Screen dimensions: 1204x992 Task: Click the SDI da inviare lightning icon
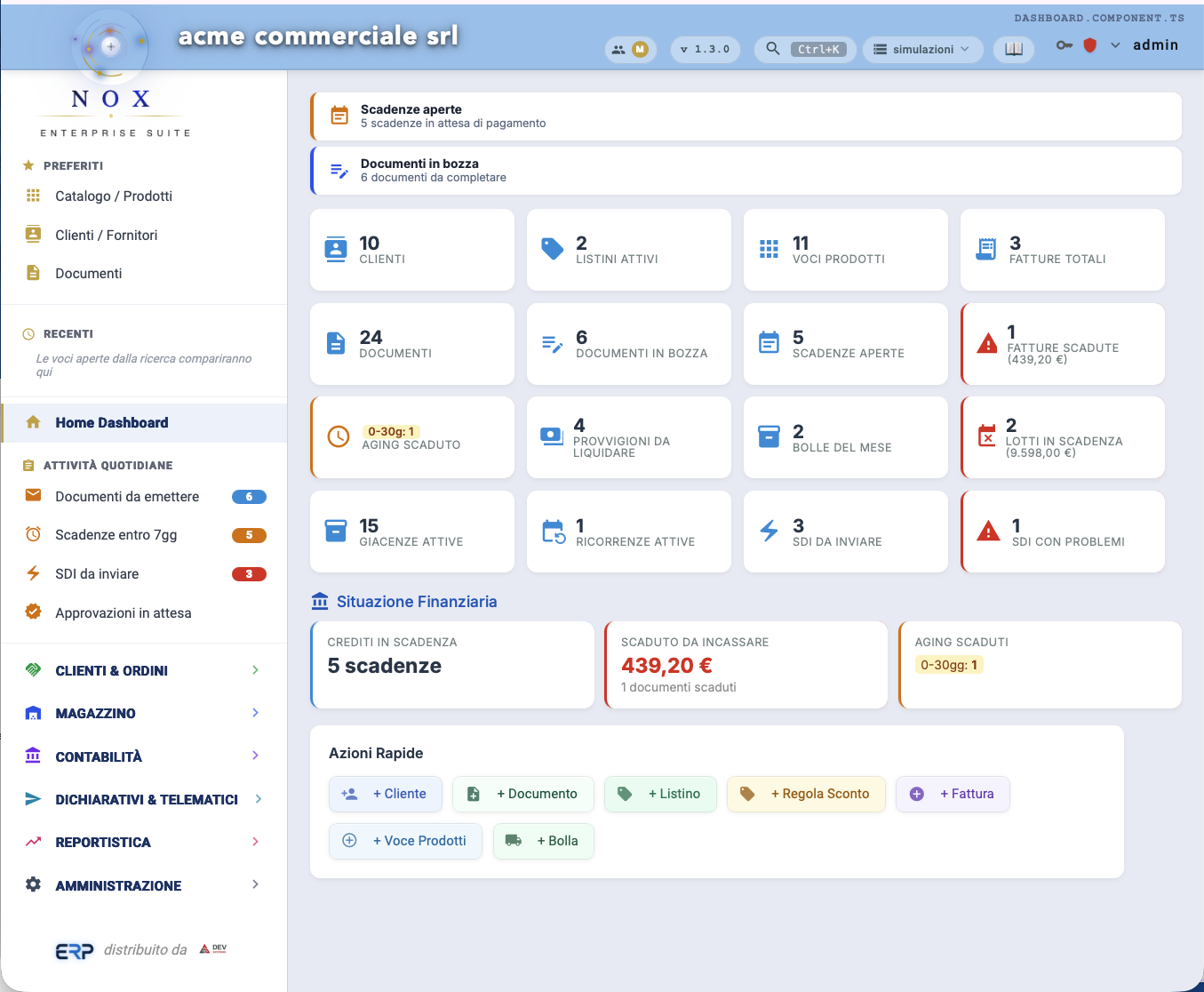(x=32, y=573)
